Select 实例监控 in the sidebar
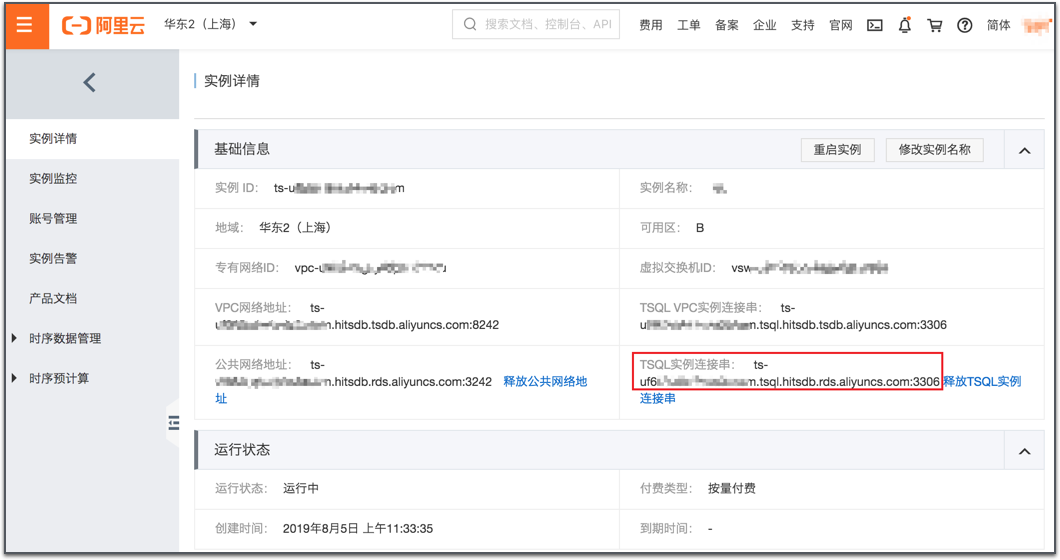This screenshot has width=1060, height=560. coord(92,179)
